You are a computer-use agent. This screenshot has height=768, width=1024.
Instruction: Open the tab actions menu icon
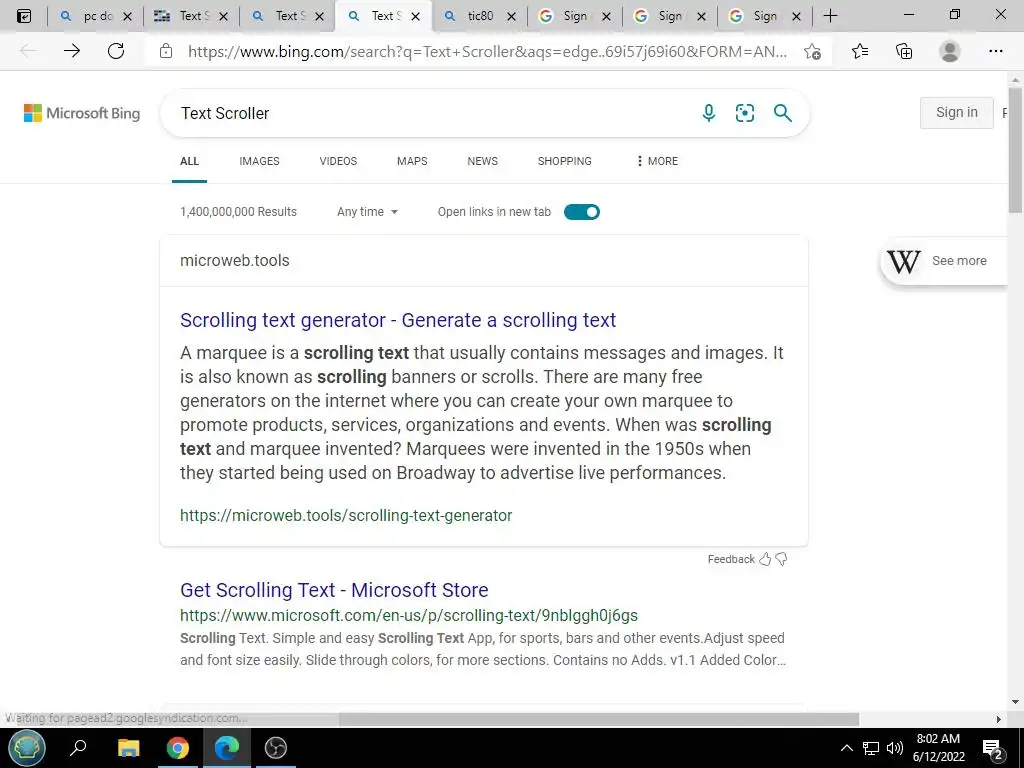click(x=24, y=16)
